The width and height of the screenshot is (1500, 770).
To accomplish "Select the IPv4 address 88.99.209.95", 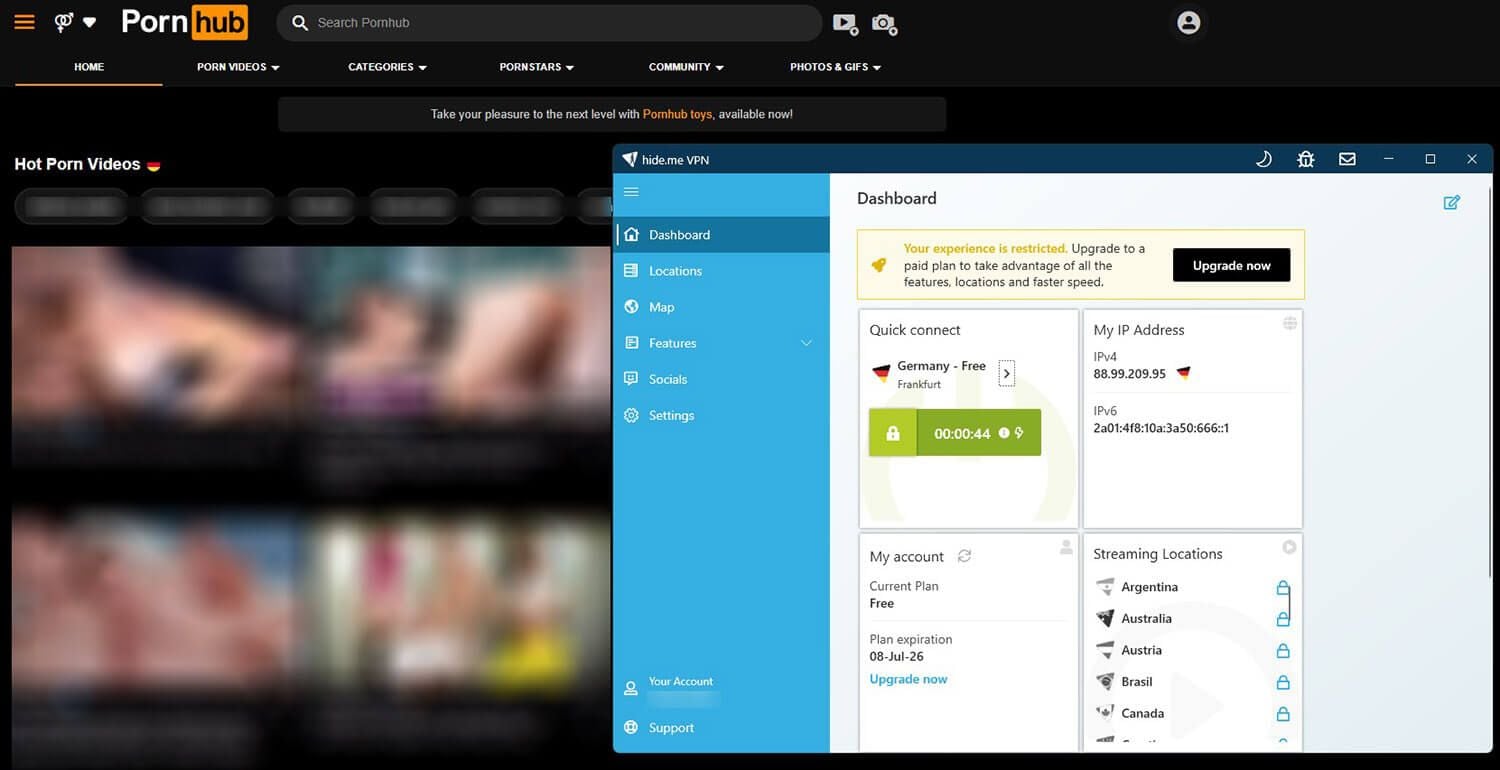I will [x=1130, y=374].
